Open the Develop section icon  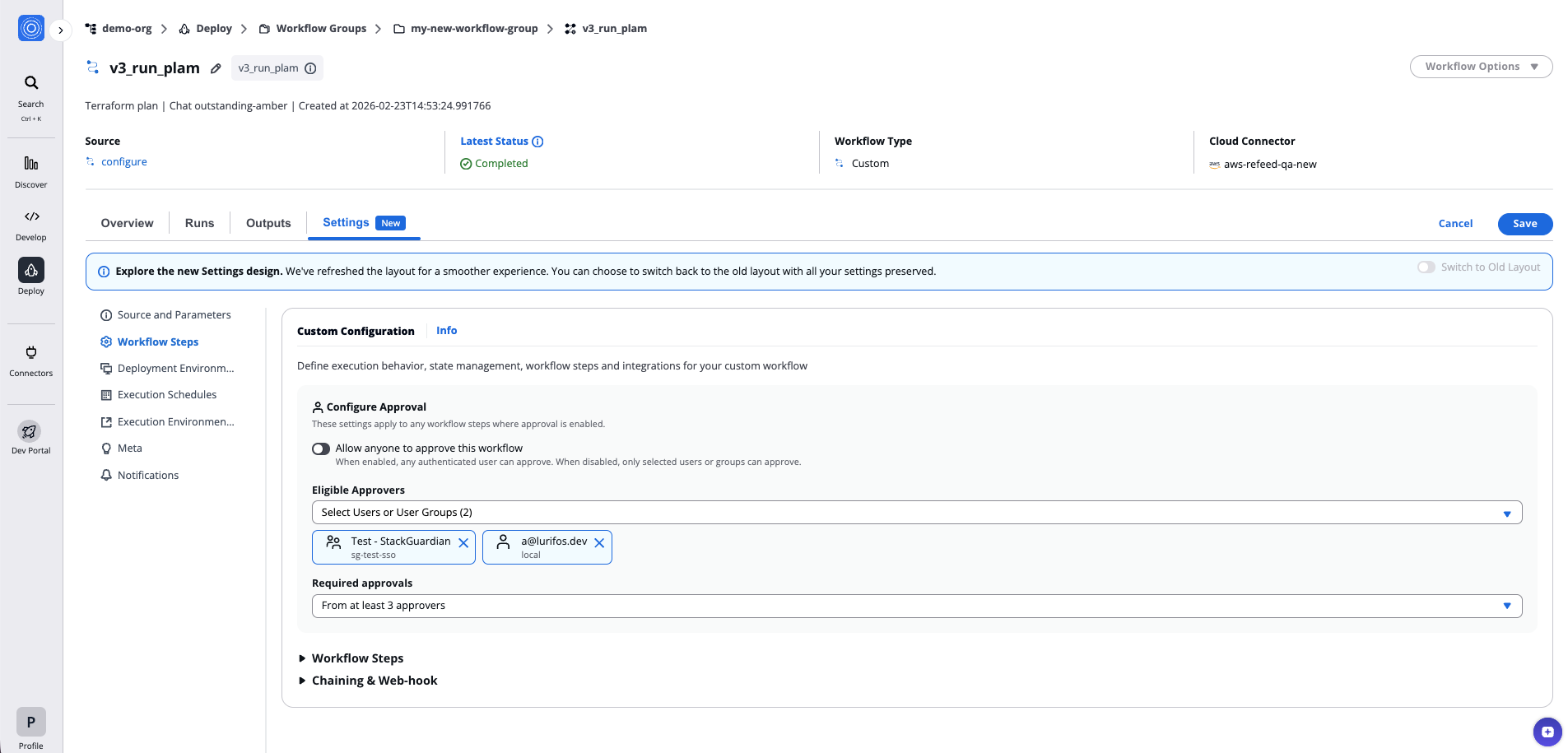point(30,216)
